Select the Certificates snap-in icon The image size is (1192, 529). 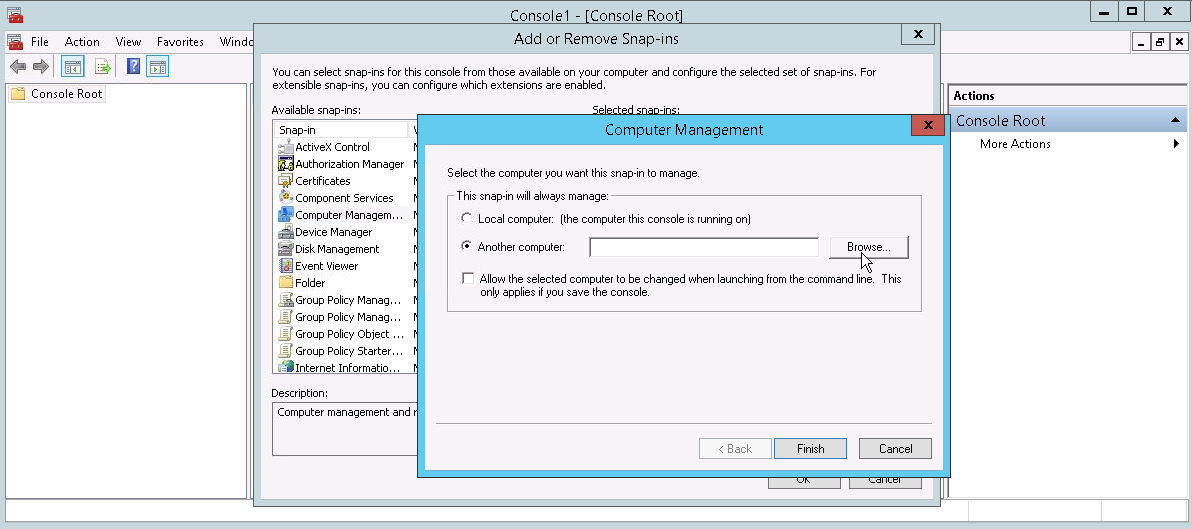(x=286, y=181)
